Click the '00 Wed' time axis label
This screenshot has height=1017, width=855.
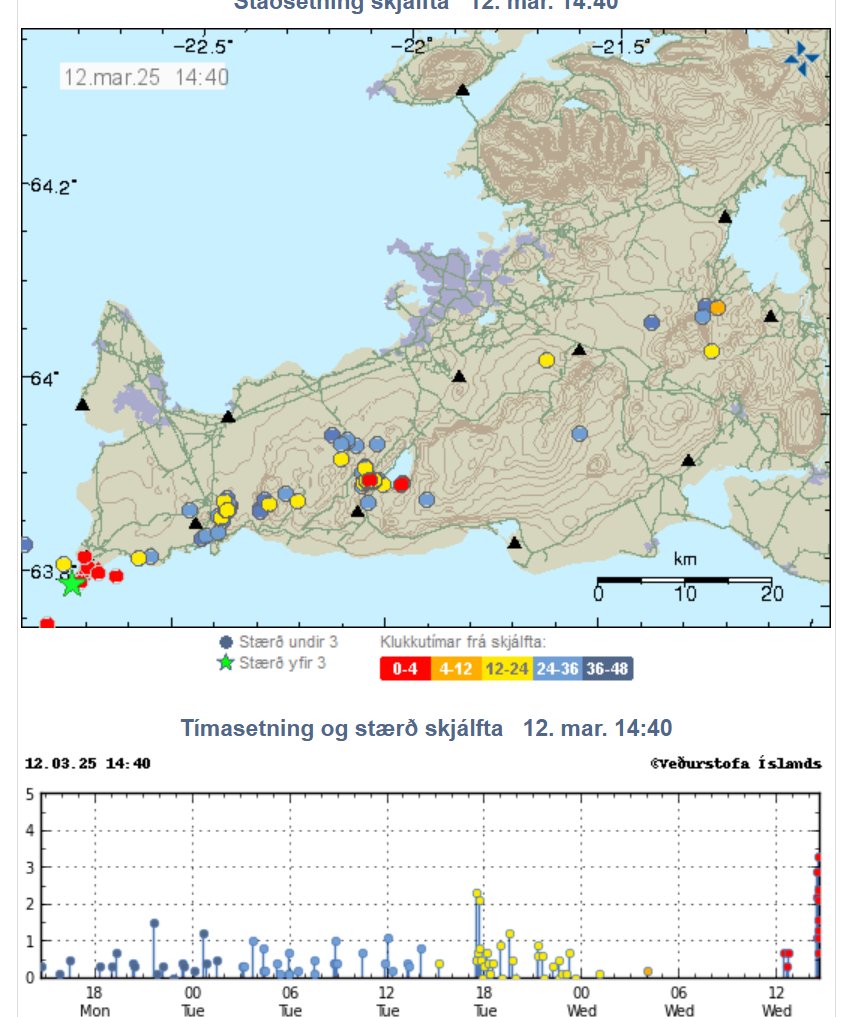click(x=582, y=1001)
